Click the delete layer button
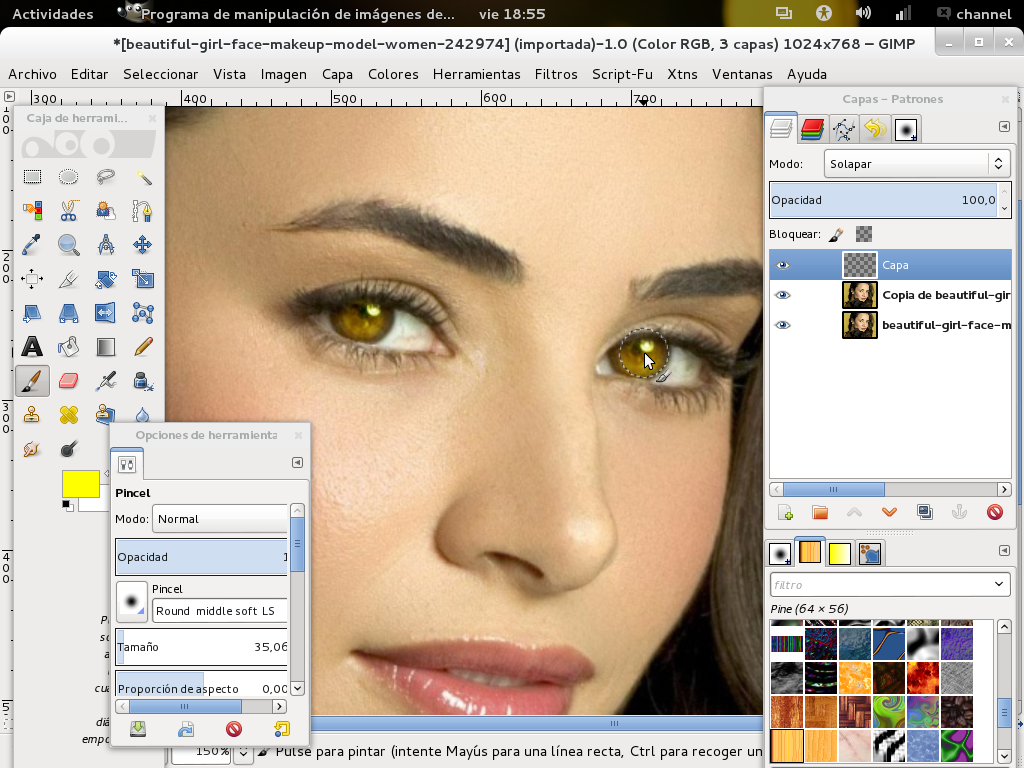Viewport: 1024px width, 768px height. [x=995, y=511]
